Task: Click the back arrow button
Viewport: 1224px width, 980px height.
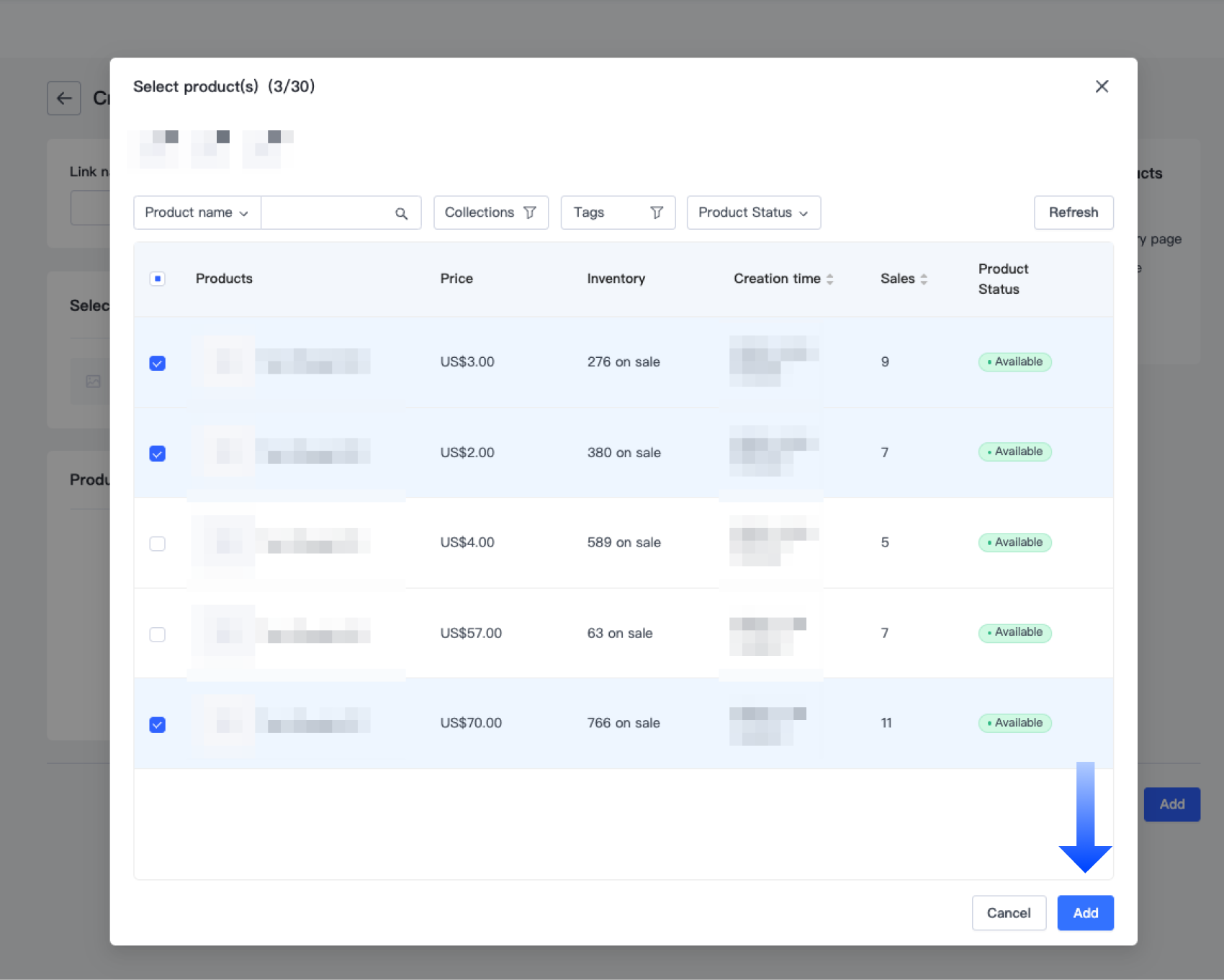Action: [x=64, y=98]
